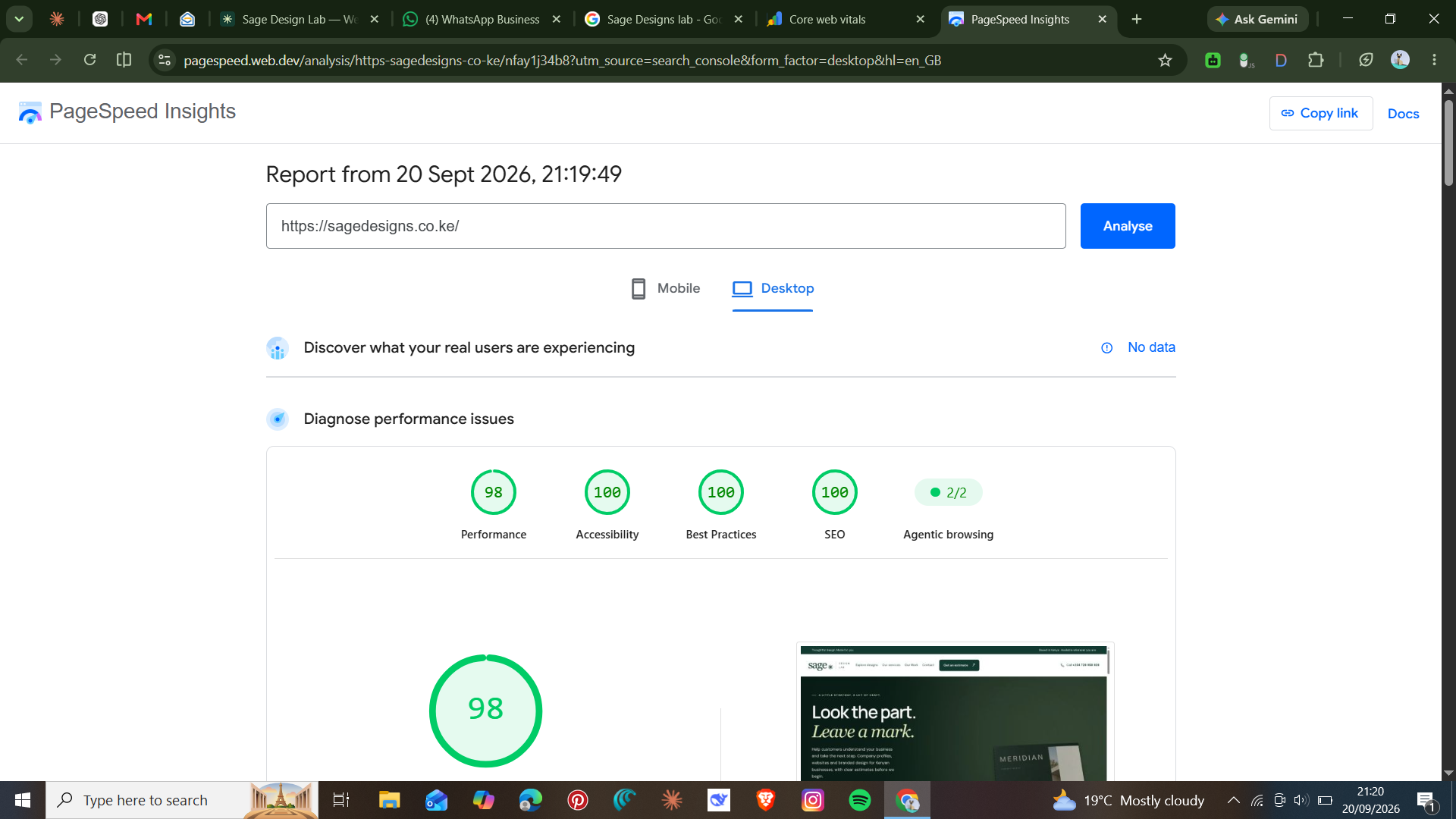This screenshot has height=819, width=1456.
Task: Open the Spotify icon in the taskbar
Action: click(860, 800)
